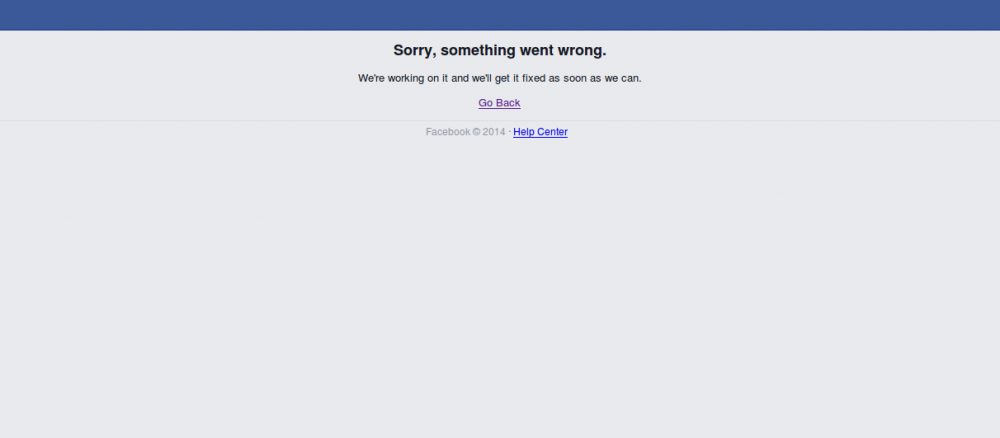Click the © symbol in the footer
Screen dimensions: 1000x438
pos(476,132)
